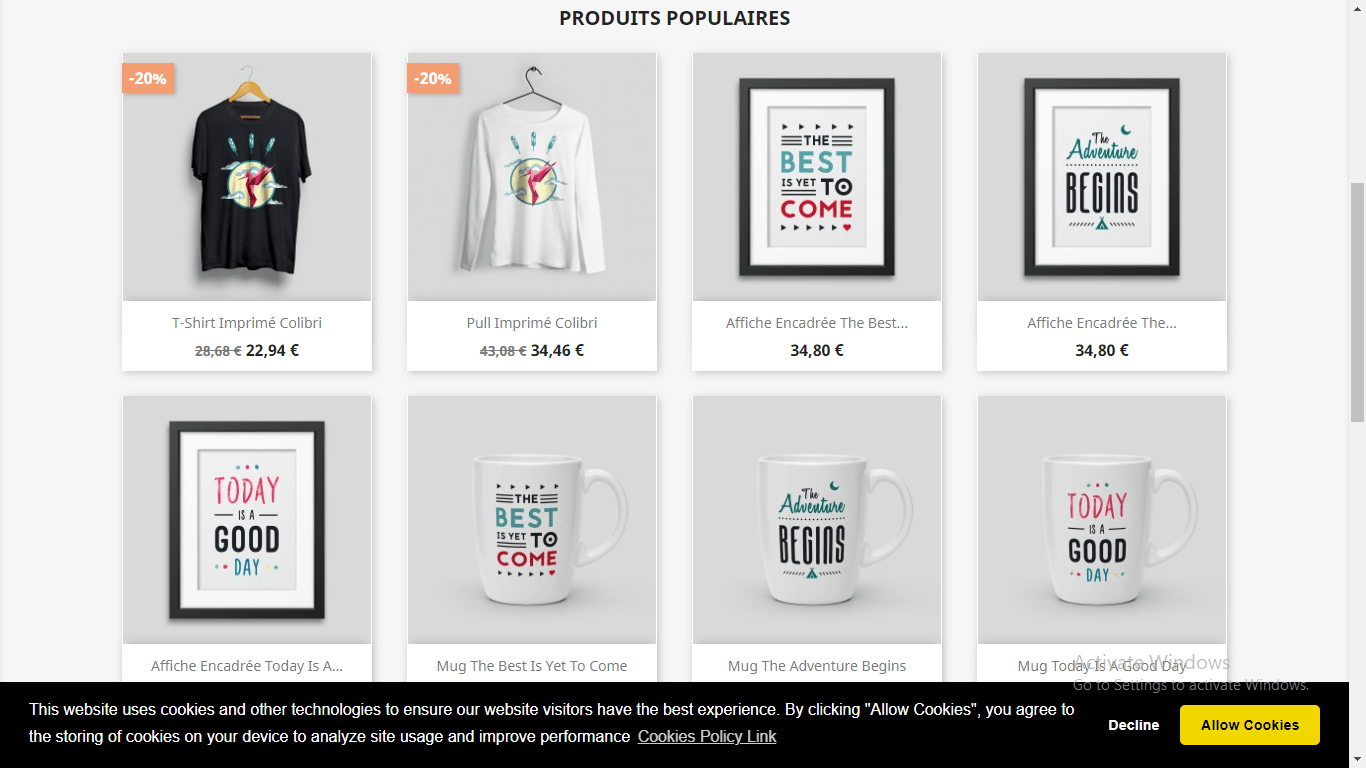Open T-Shirt Imprimé Colibri title link
1366x768 pixels.
pyautogui.click(x=247, y=323)
